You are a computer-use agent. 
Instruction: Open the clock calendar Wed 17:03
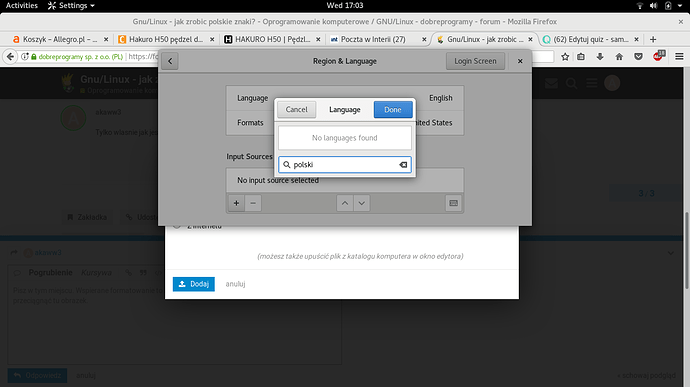pyautogui.click(x=345, y=5)
